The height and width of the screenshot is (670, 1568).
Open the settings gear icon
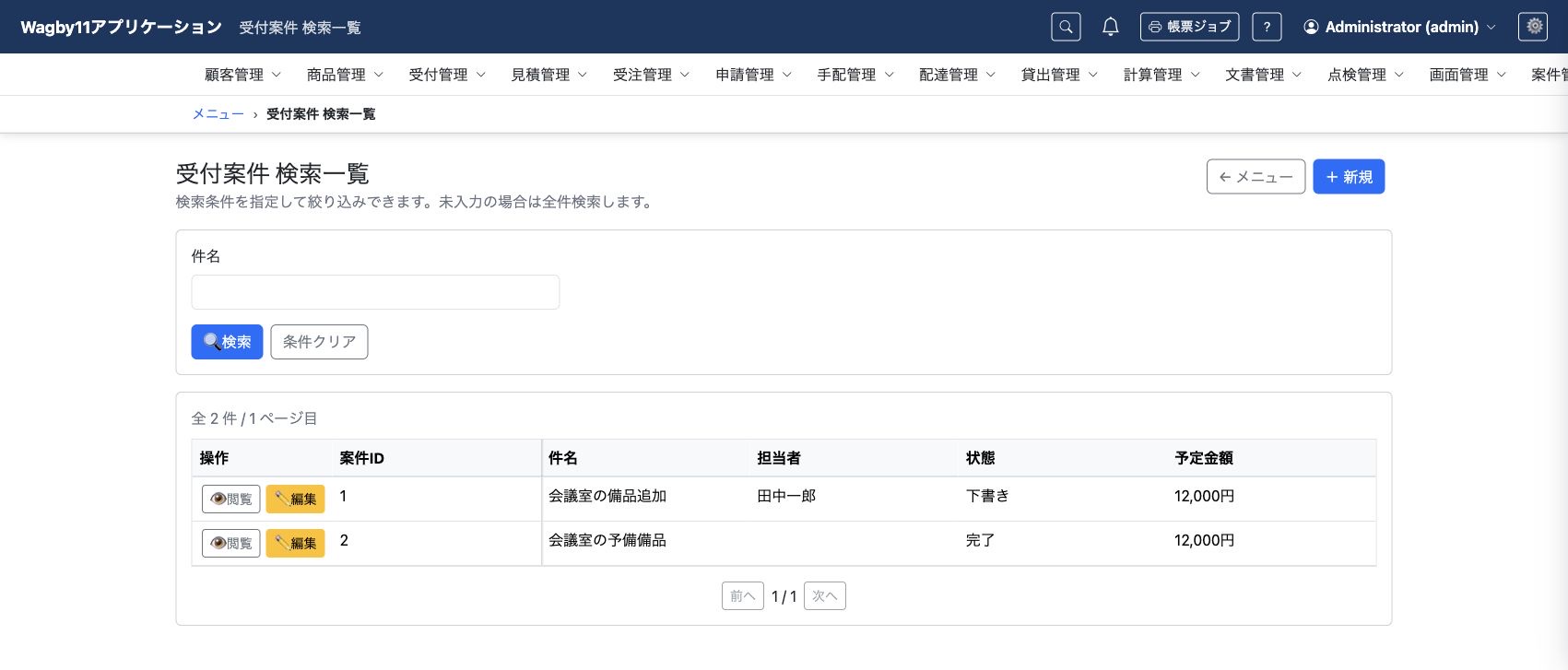1533,27
